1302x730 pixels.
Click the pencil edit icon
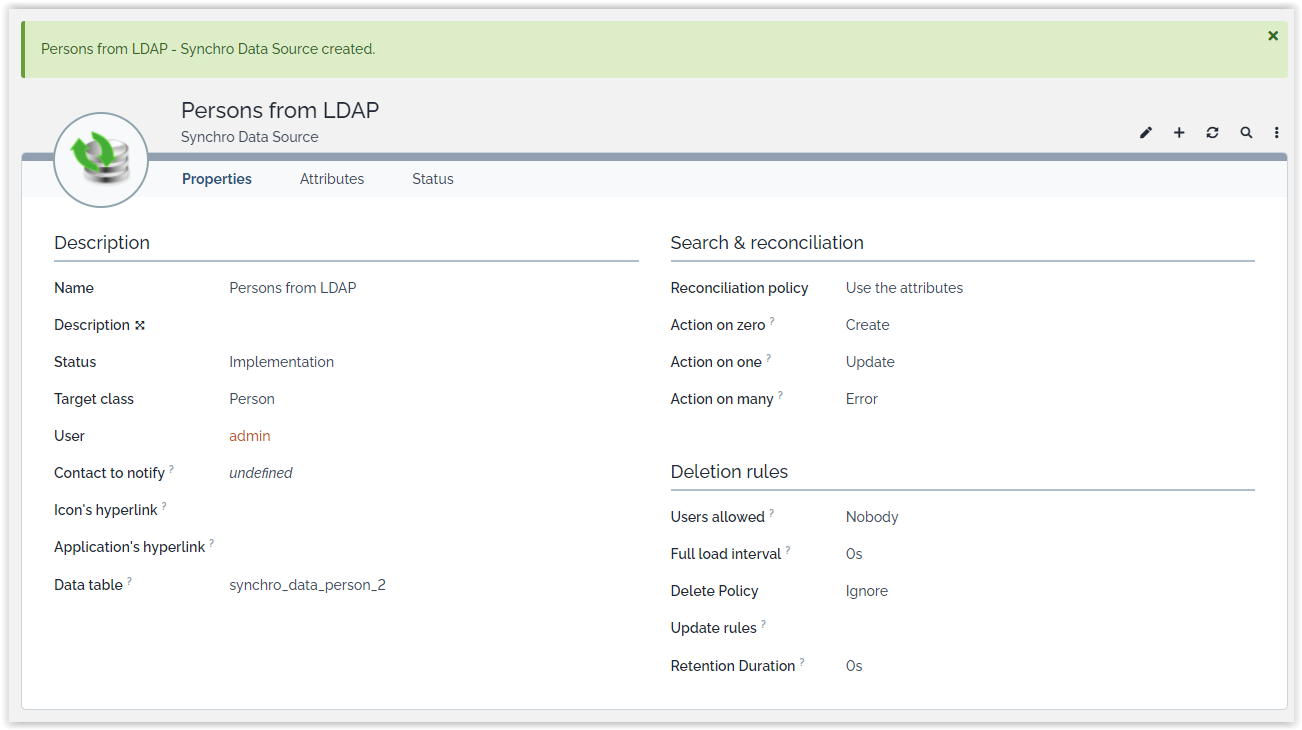1146,133
